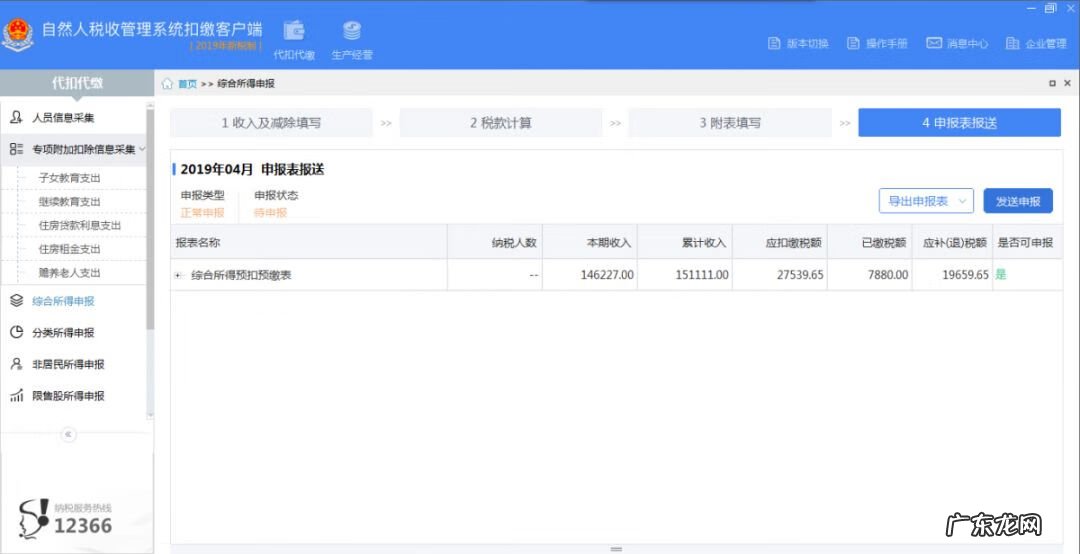Click the 应补(退)税额 column header
Image resolution: width=1080 pixels, height=554 pixels.
[x=953, y=242]
